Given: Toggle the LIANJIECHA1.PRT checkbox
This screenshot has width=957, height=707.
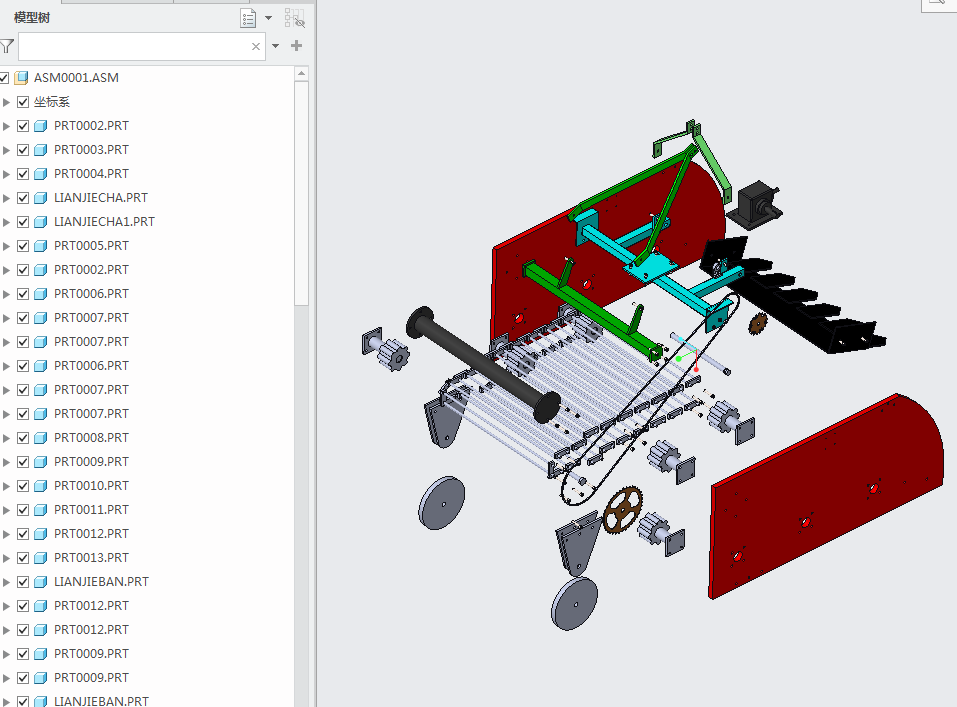Looking at the screenshot, I should tap(23, 222).
